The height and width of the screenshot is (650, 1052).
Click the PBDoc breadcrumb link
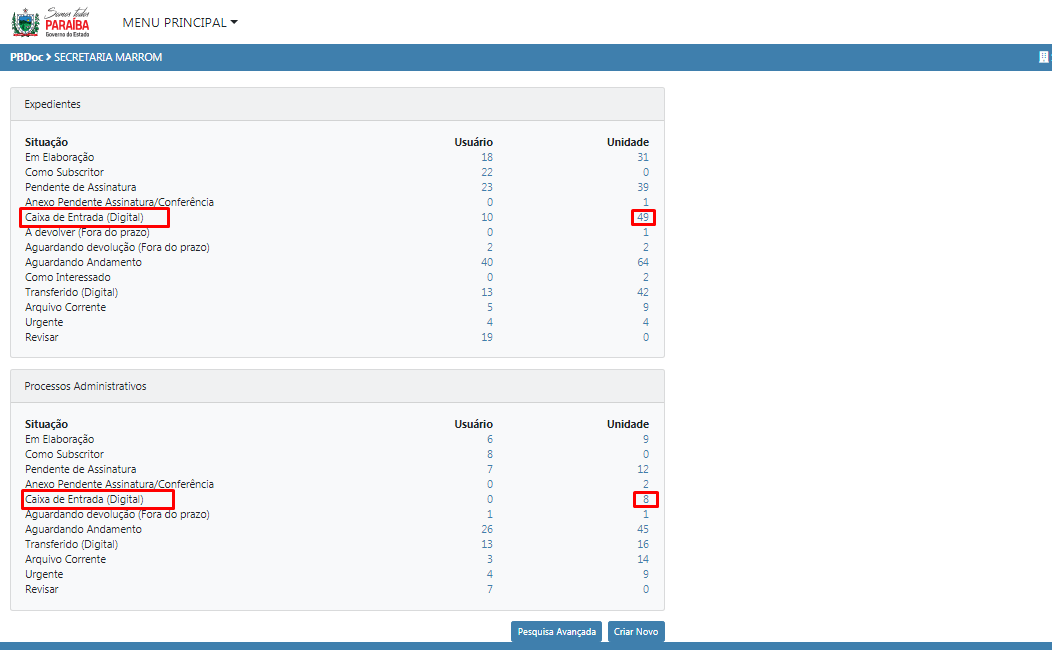pos(26,57)
